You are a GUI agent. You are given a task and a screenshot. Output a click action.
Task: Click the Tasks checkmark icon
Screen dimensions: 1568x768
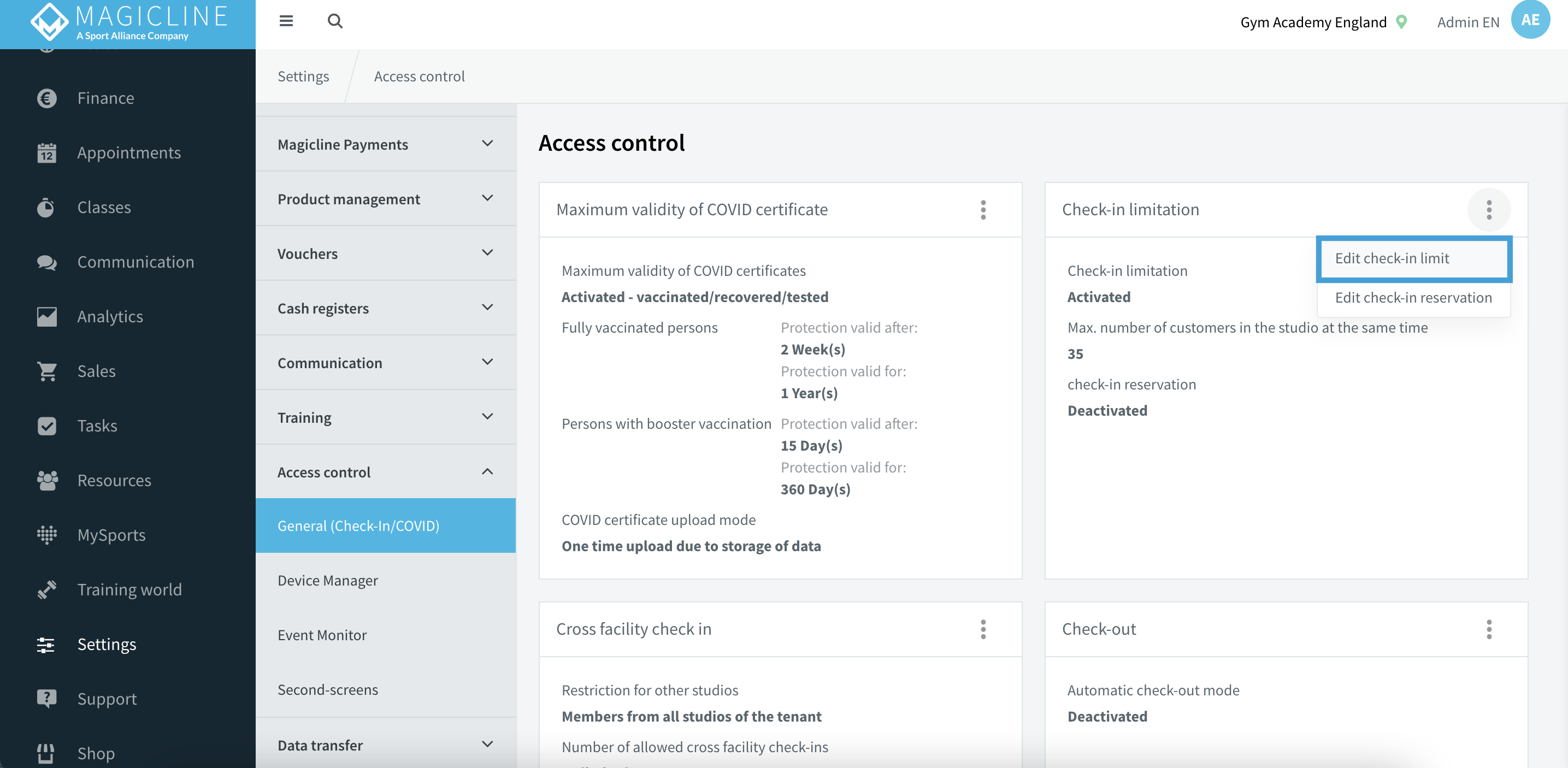[x=47, y=426]
